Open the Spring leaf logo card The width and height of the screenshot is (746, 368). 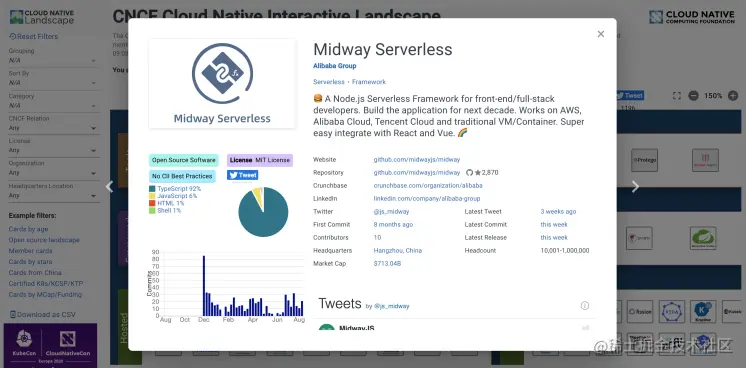703,238
